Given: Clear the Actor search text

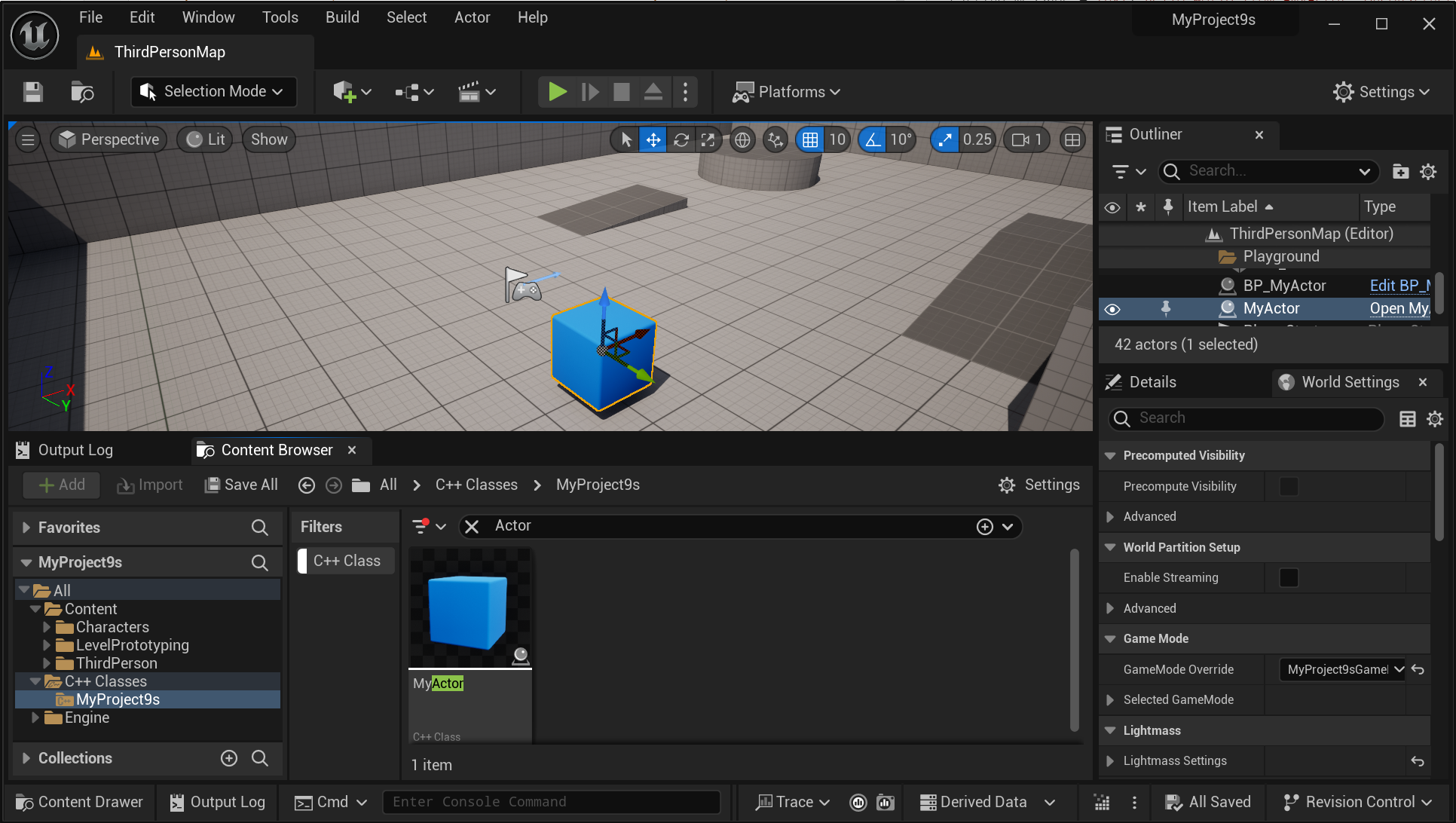Looking at the screenshot, I should 472,527.
